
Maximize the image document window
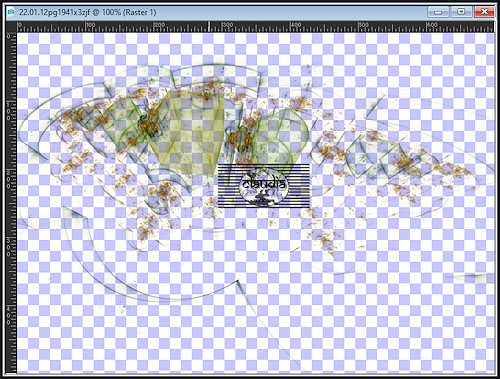pyautogui.click(x=461, y=12)
